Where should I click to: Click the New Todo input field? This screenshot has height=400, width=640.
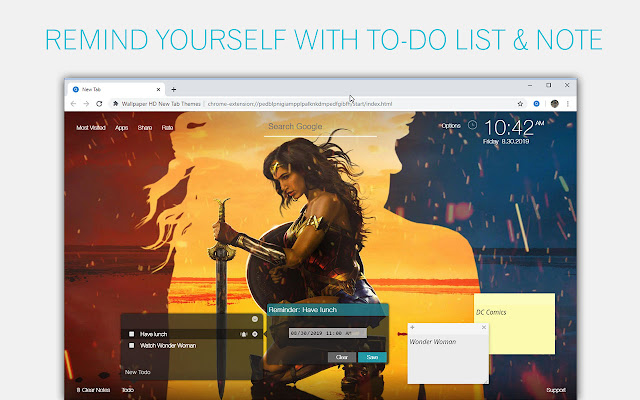coord(192,372)
